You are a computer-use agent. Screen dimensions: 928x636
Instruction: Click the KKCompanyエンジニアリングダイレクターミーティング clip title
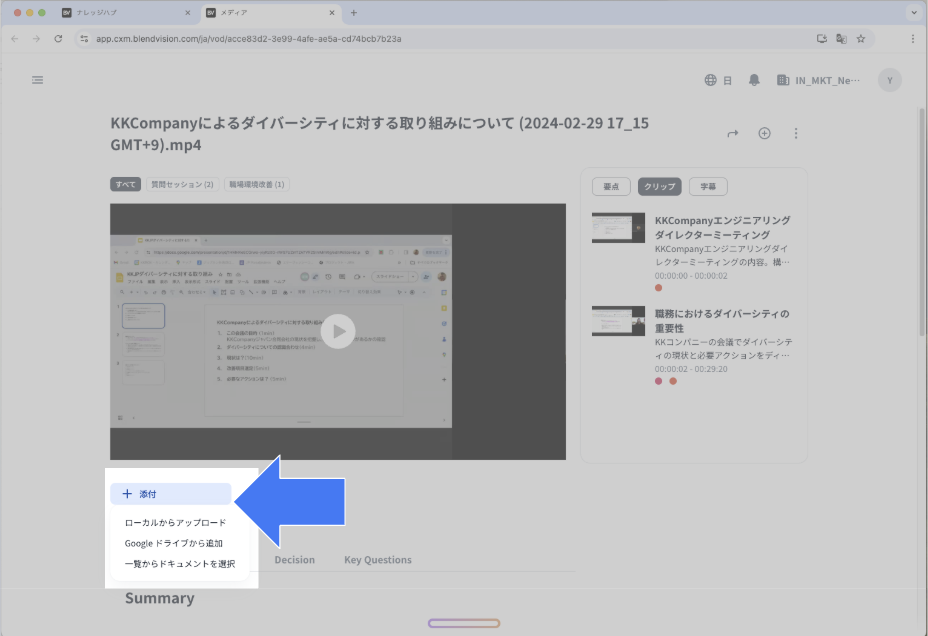pyautogui.click(x=723, y=228)
